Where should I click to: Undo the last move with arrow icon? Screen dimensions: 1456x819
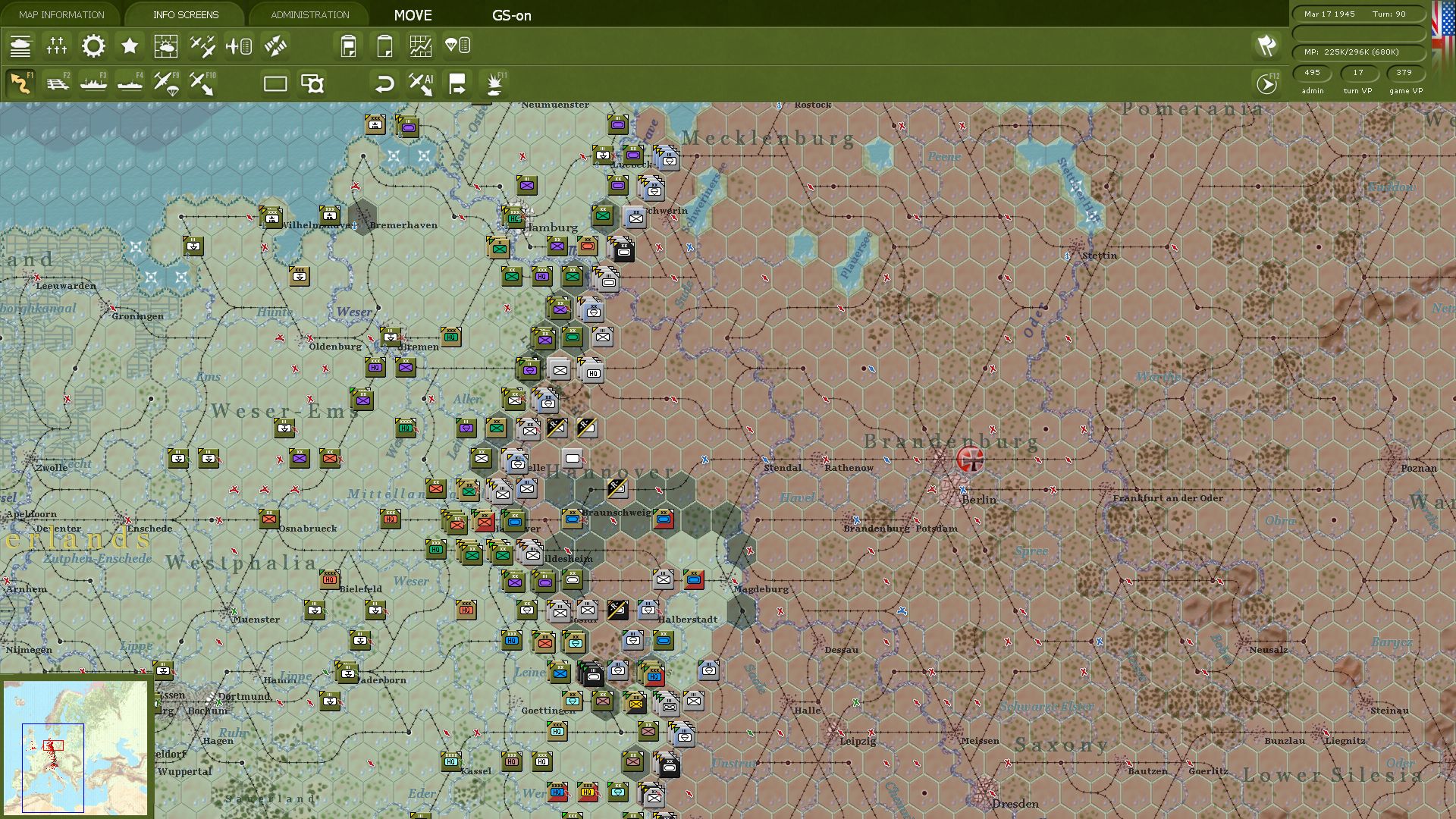click(384, 83)
